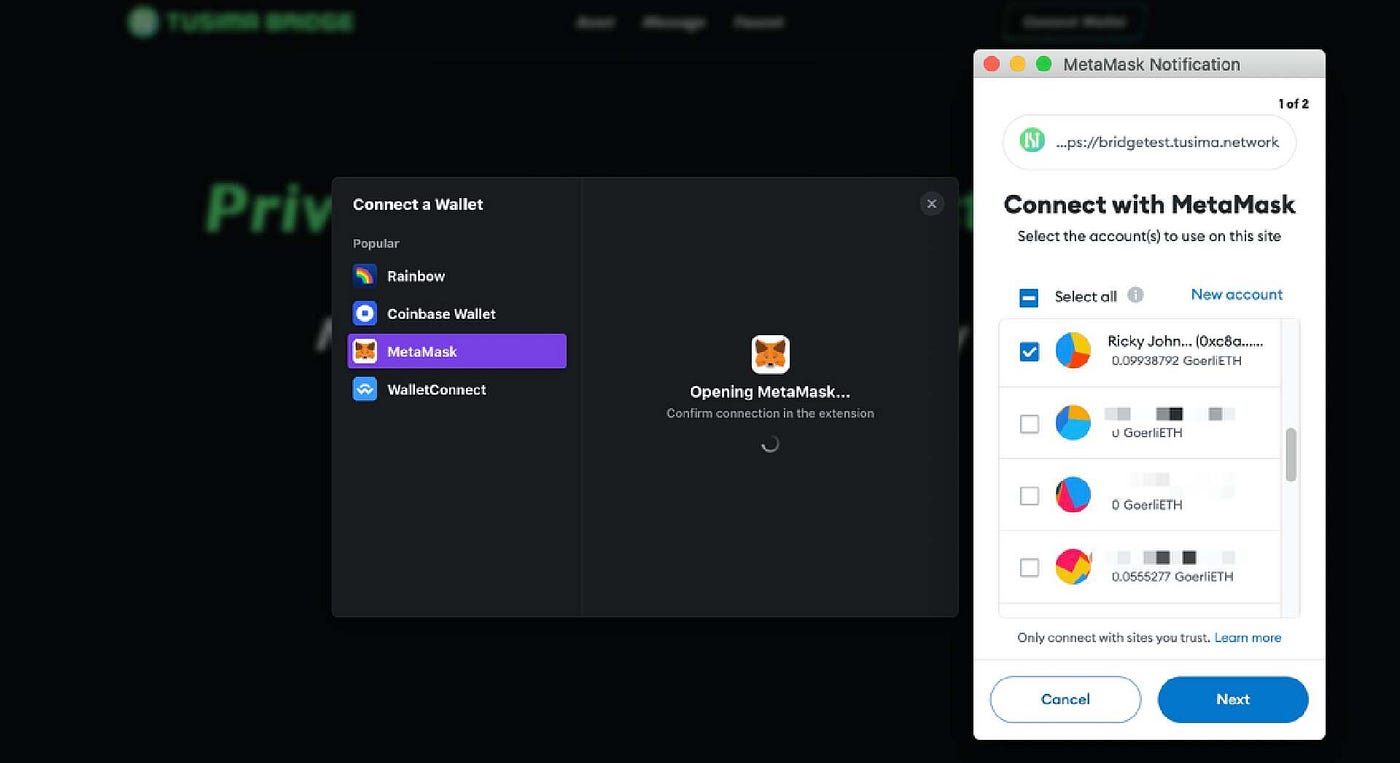Click large MetaMask fox logo above Opening MetaMask
The height and width of the screenshot is (763, 1400).
[x=770, y=355]
